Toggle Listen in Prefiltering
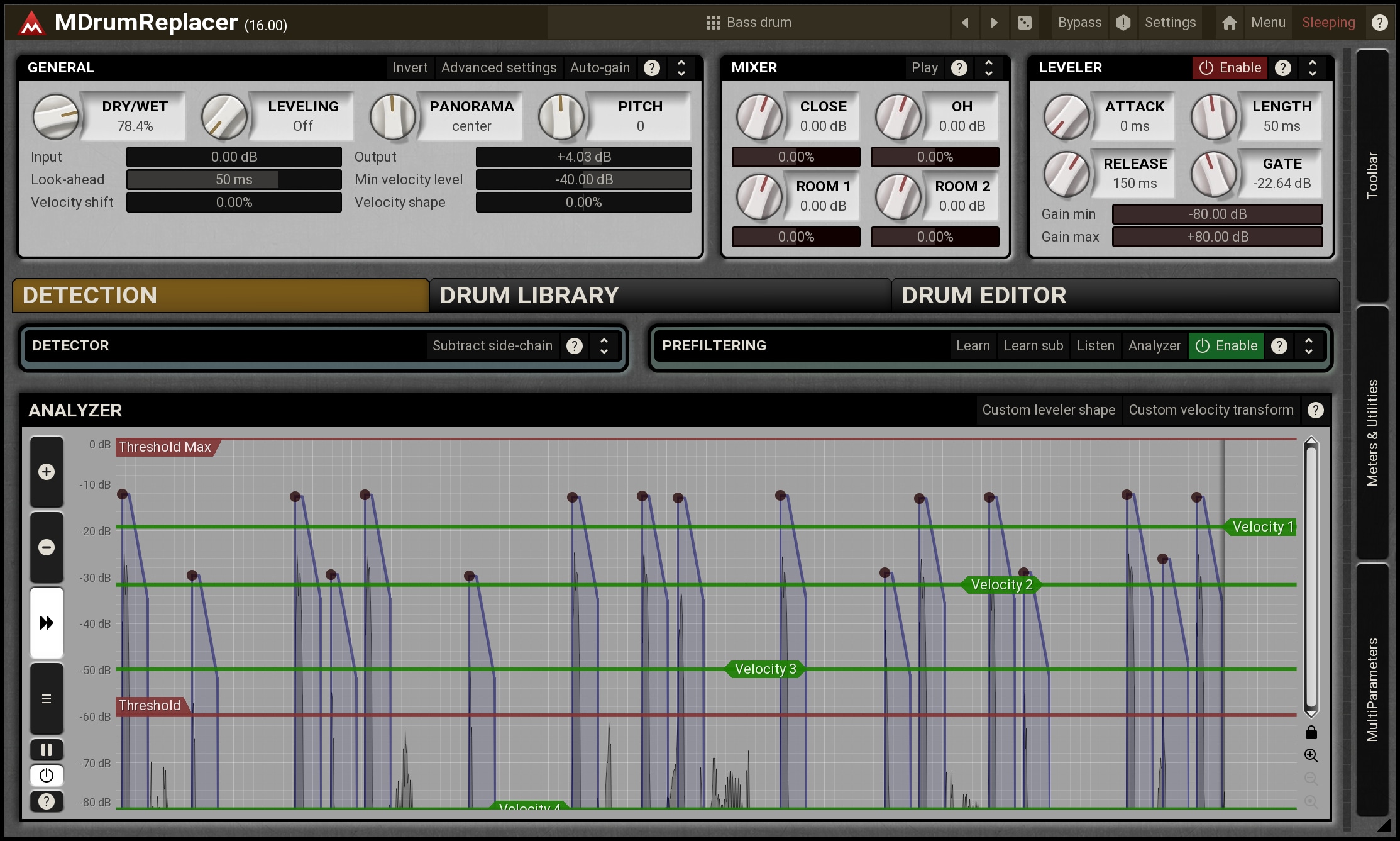Image resolution: width=1400 pixels, height=841 pixels. coord(1095,346)
